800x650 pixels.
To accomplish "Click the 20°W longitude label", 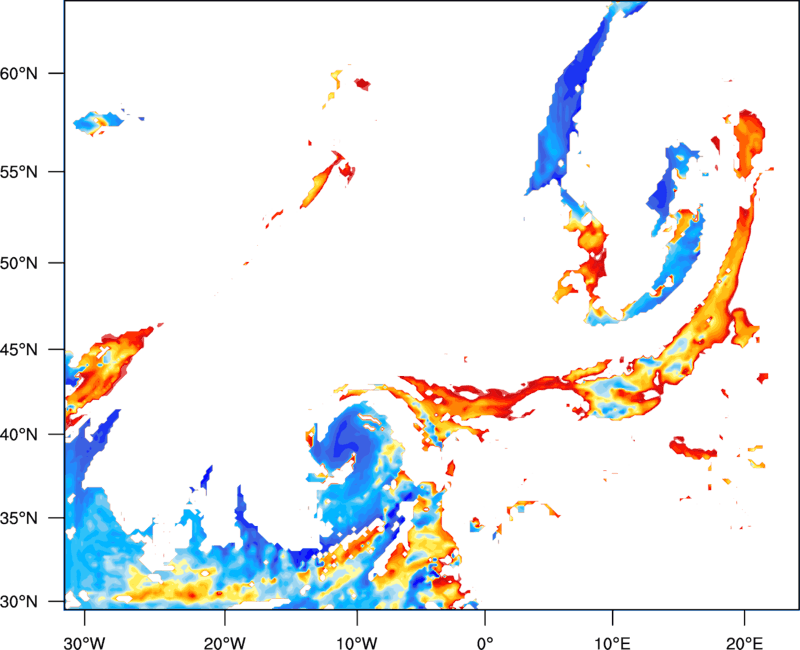I will pyautogui.click(x=224, y=643).
